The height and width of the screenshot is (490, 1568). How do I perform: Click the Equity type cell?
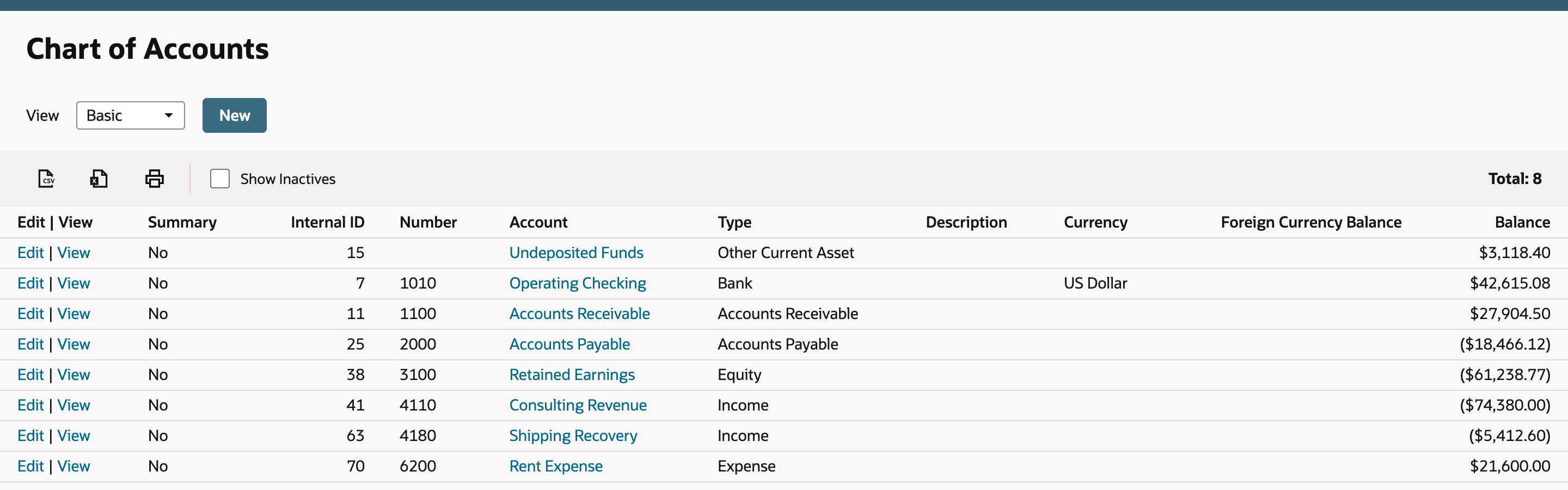click(x=739, y=375)
